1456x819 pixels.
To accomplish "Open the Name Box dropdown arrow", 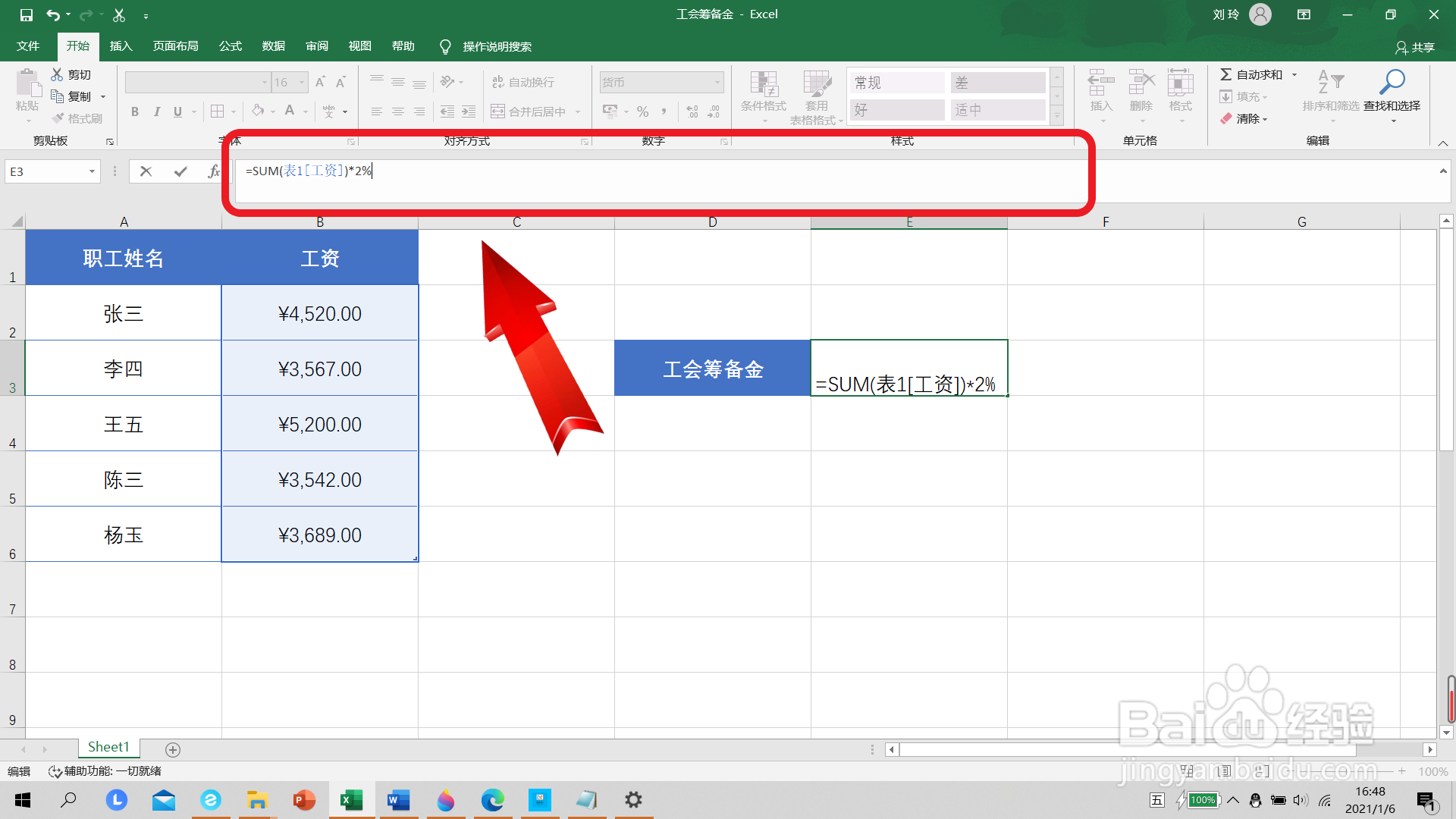I will point(92,171).
